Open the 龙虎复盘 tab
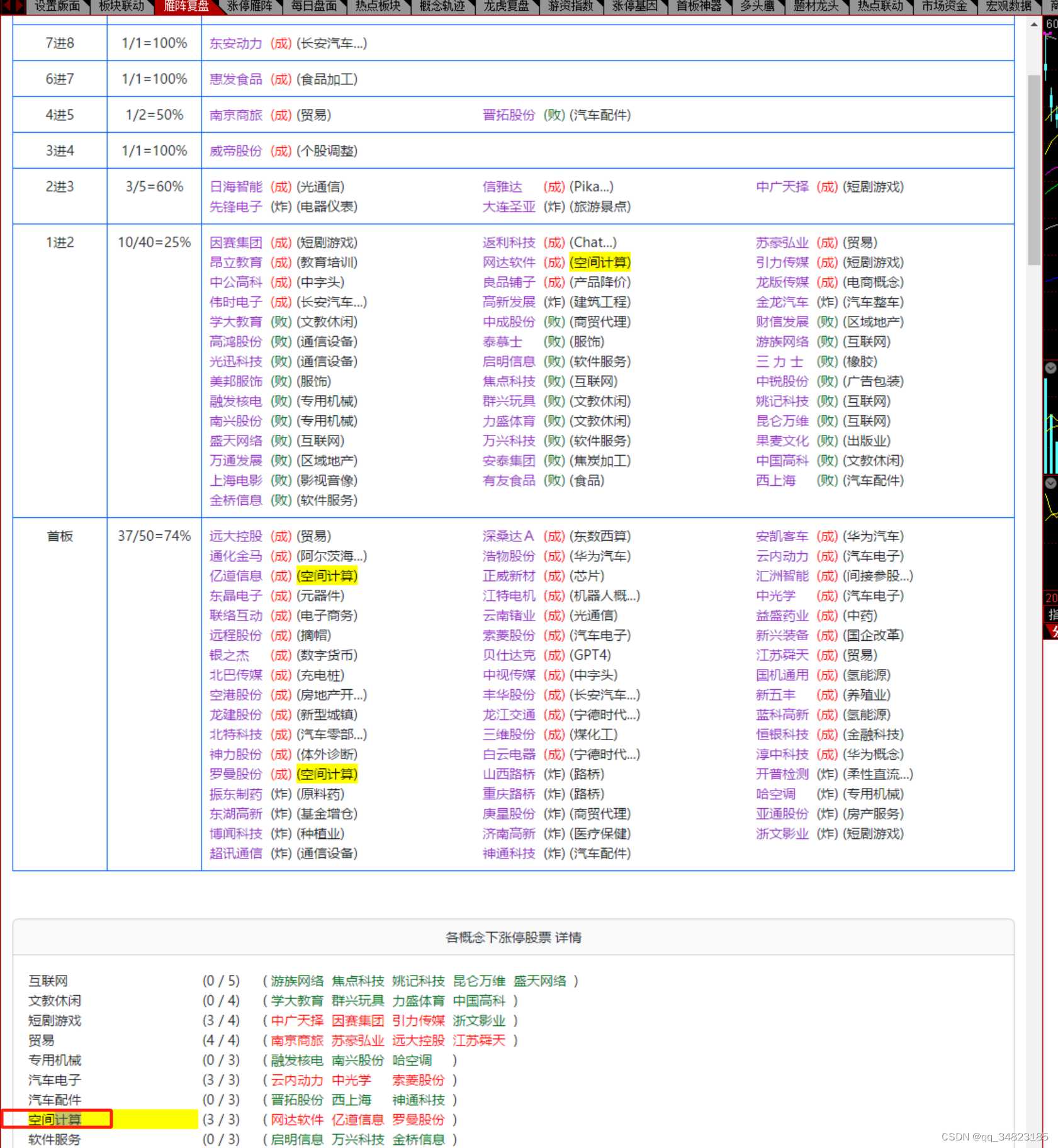The width and height of the screenshot is (1058, 1148). [x=506, y=6]
